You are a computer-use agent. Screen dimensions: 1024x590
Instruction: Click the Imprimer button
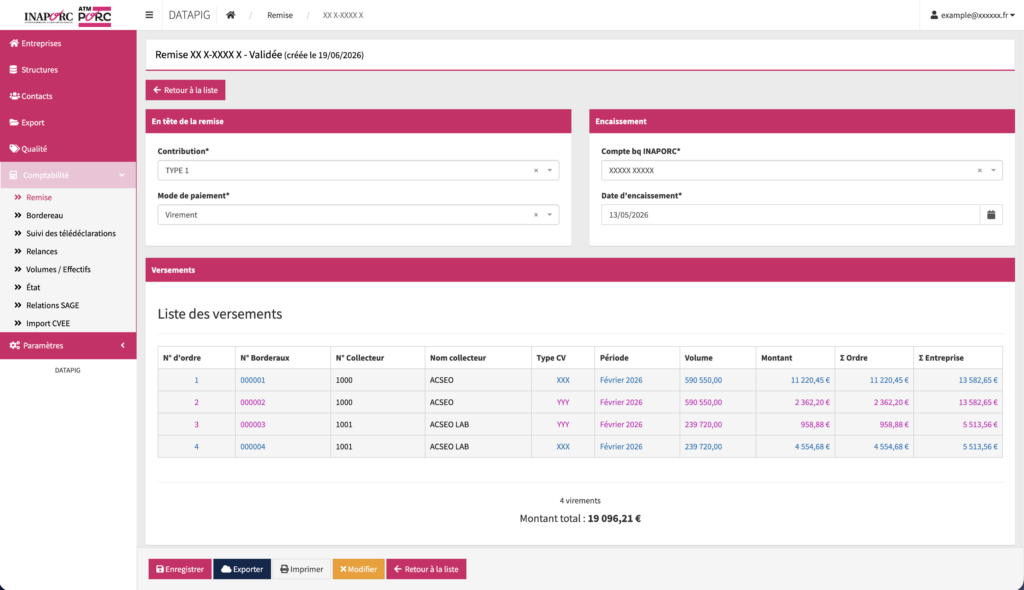point(302,569)
